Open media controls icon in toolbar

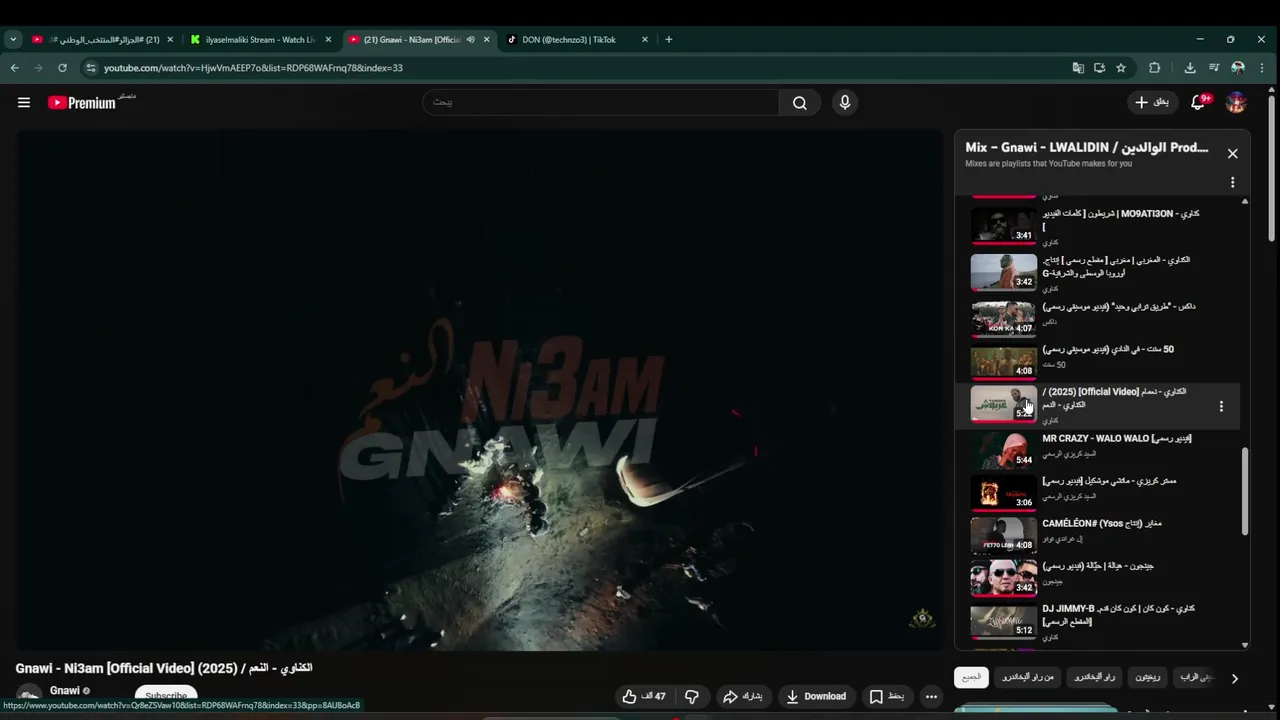1213,68
